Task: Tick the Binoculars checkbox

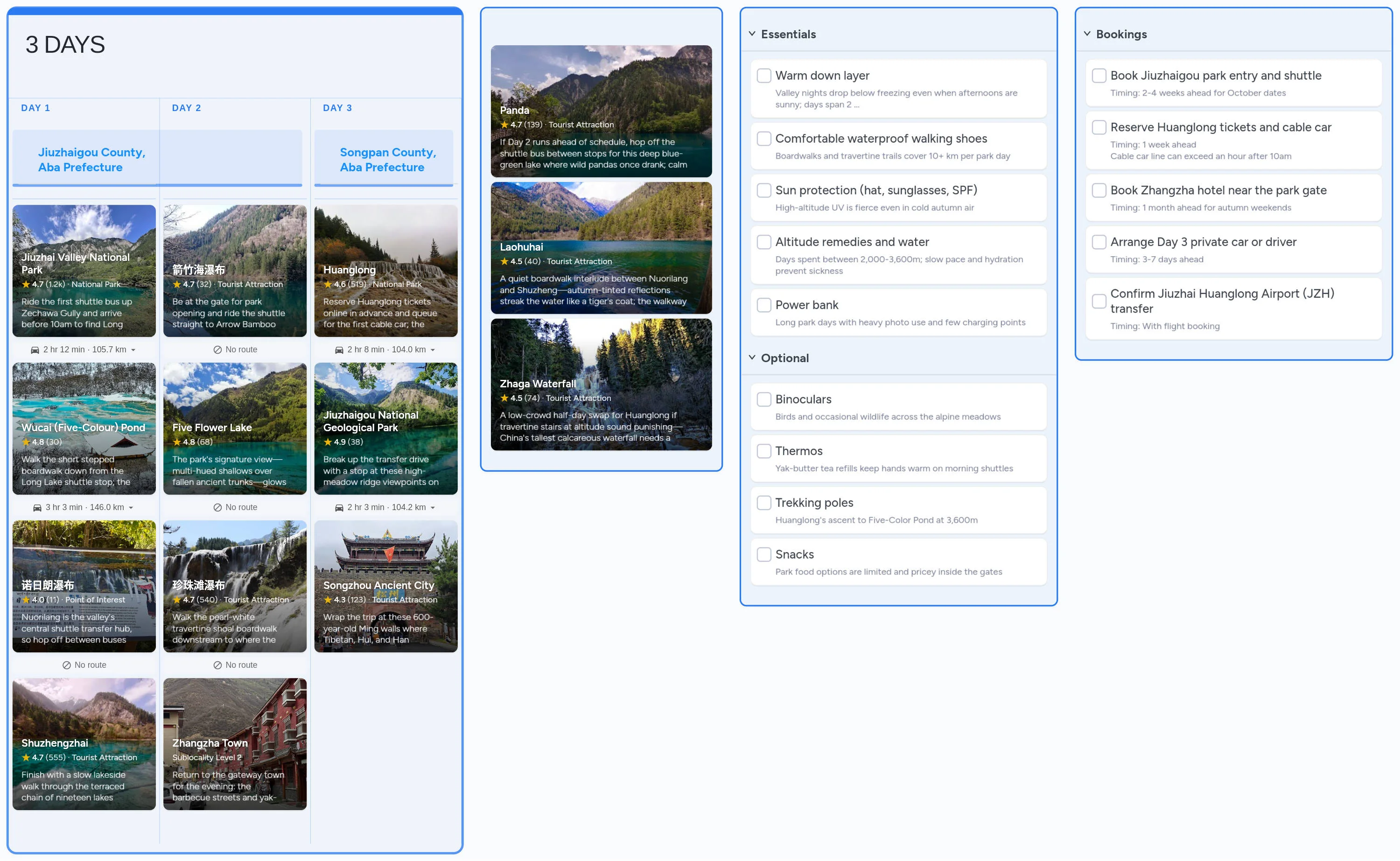Action: pyautogui.click(x=764, y=400)
